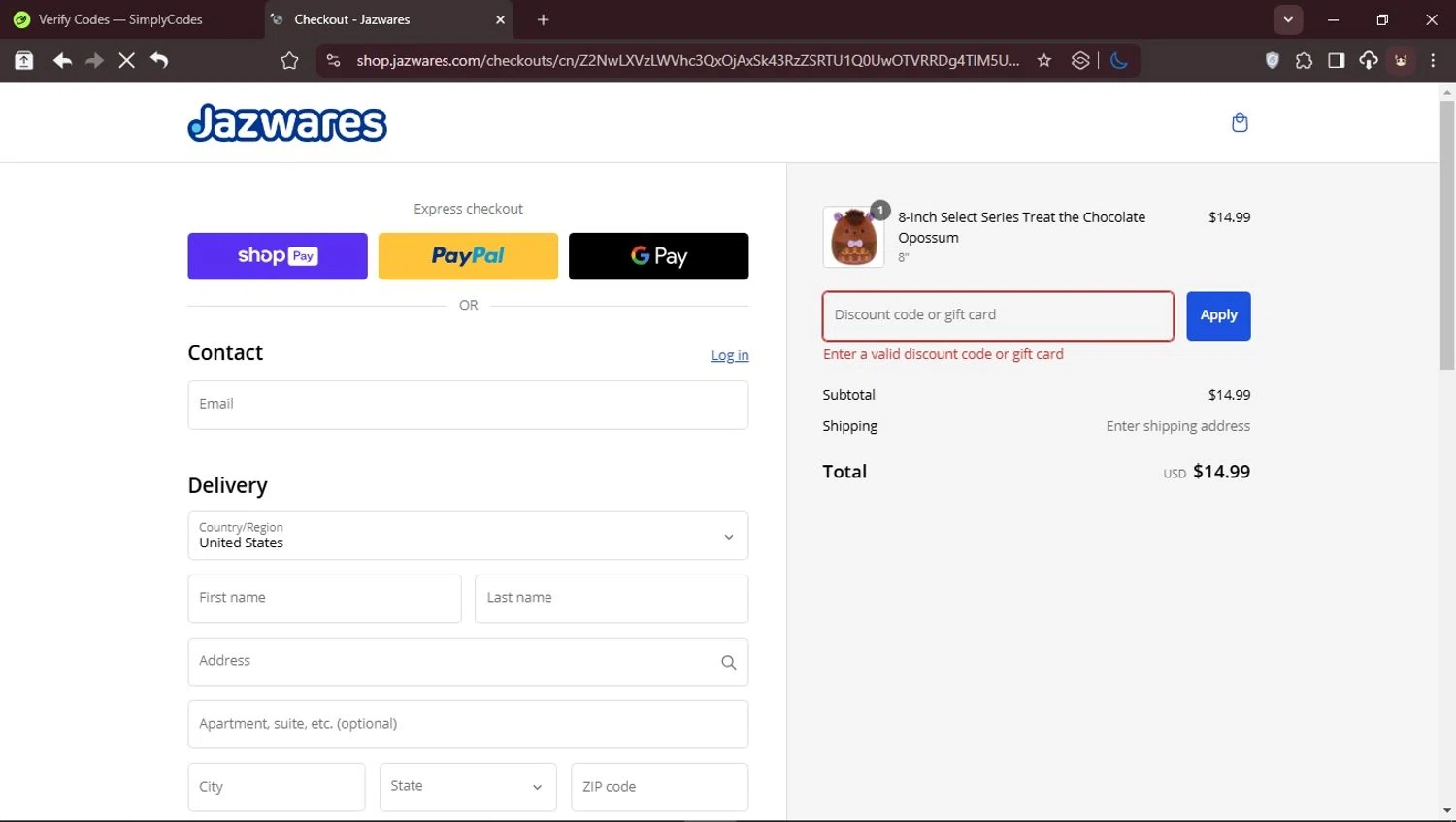Click the Apply discount button
The image size is (1456, 822).
[x=1218, y=315]
